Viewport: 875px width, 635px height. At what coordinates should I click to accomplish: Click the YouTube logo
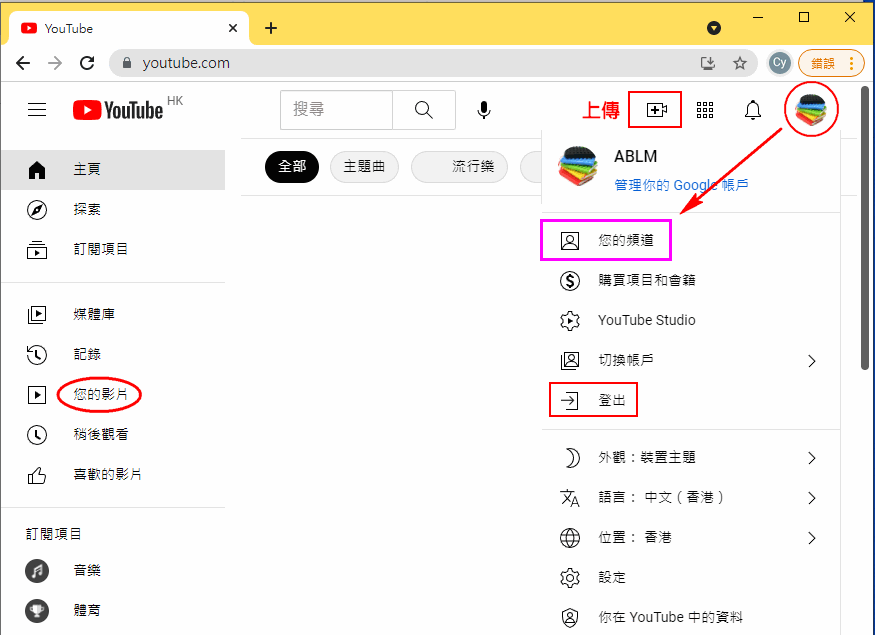(x=118, y=110)
